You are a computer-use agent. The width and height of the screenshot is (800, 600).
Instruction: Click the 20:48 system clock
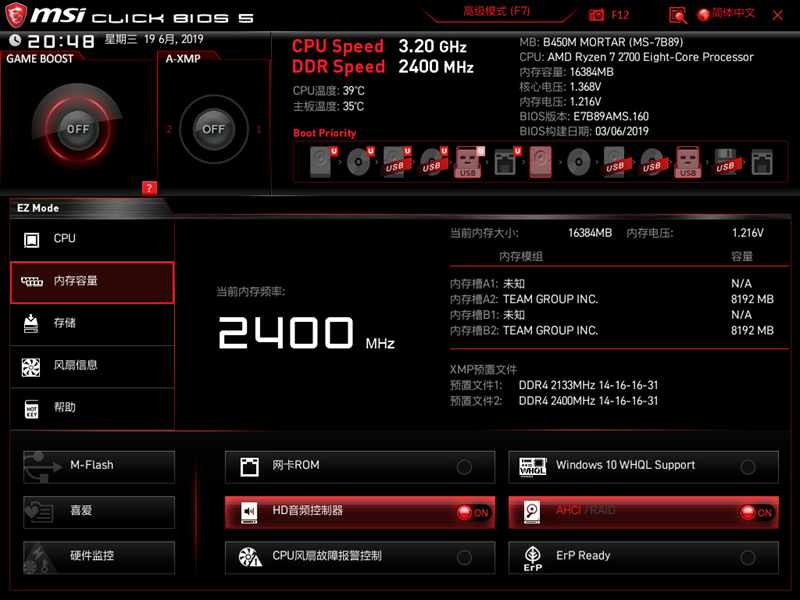61,41
